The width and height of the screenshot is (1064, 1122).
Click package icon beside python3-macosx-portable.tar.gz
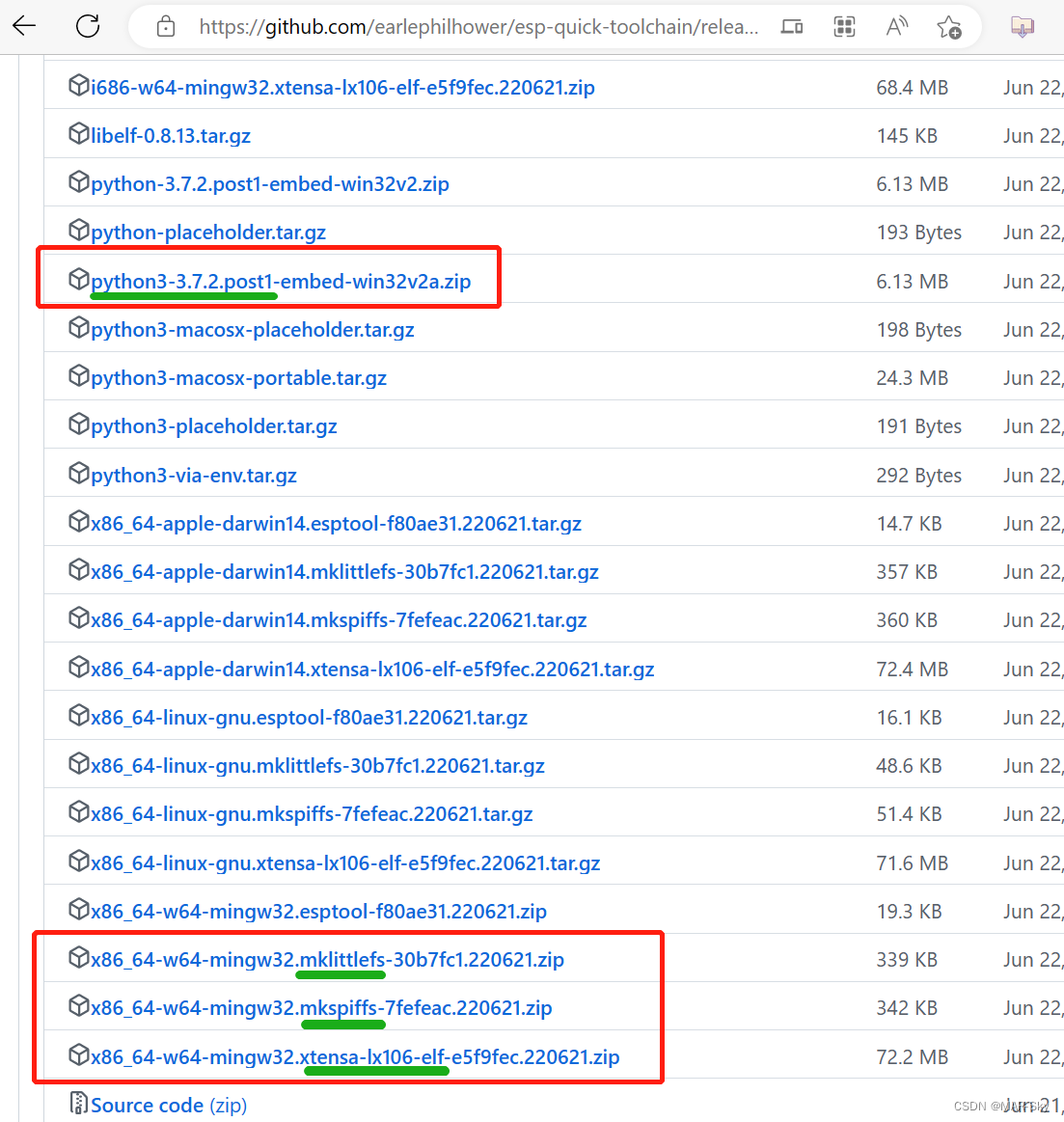tap(78, 375)
